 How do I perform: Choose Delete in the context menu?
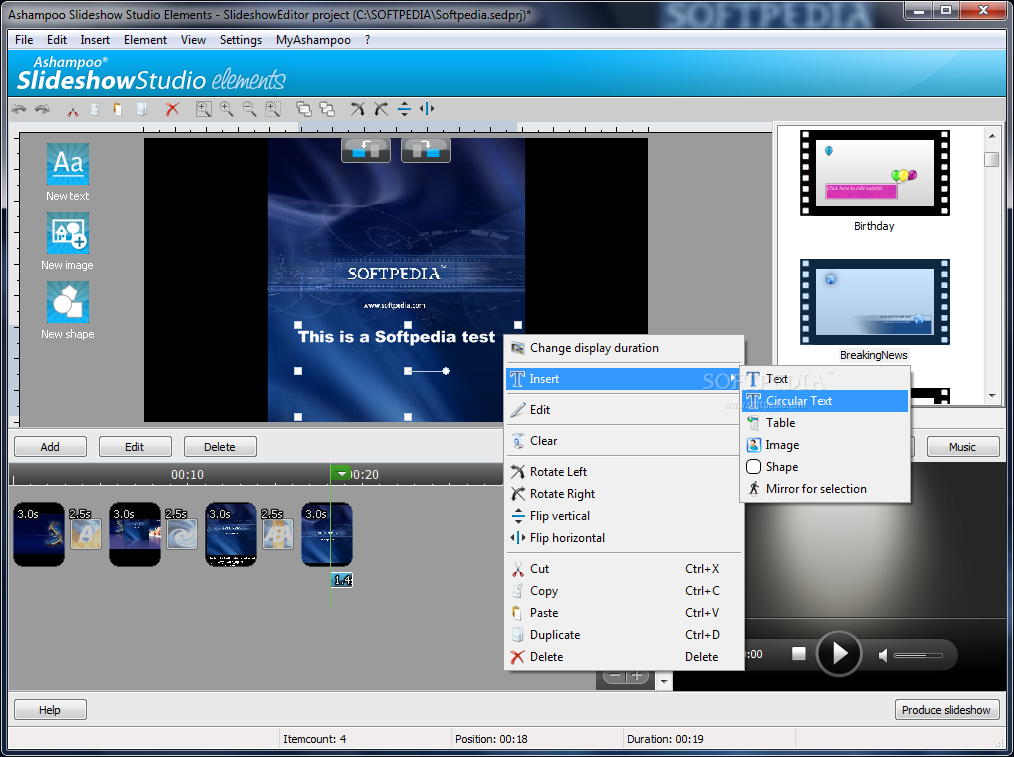(624, 657)
